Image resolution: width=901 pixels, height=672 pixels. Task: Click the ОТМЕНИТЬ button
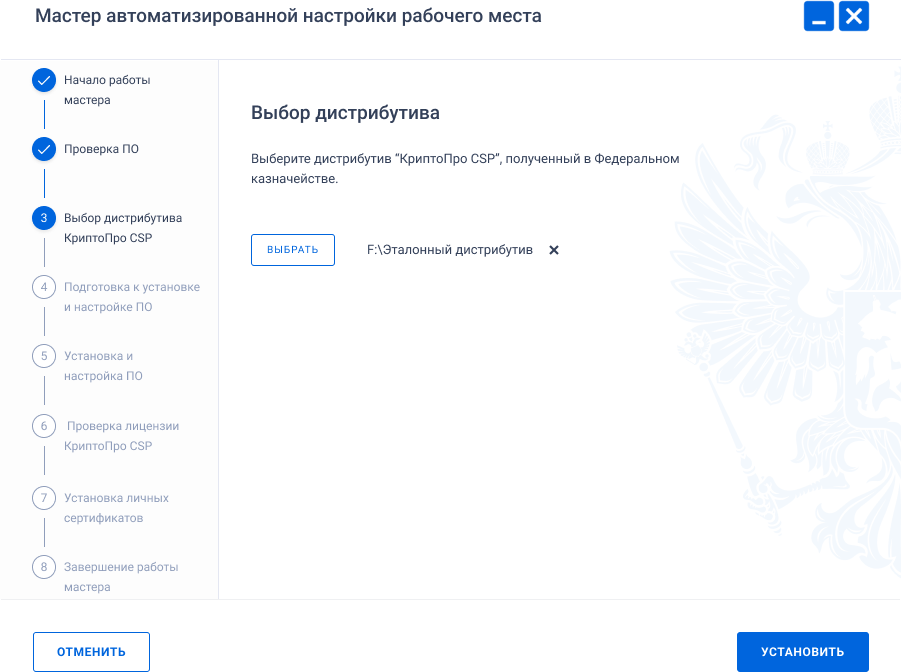pyautogui.click(x=91, y=651)
